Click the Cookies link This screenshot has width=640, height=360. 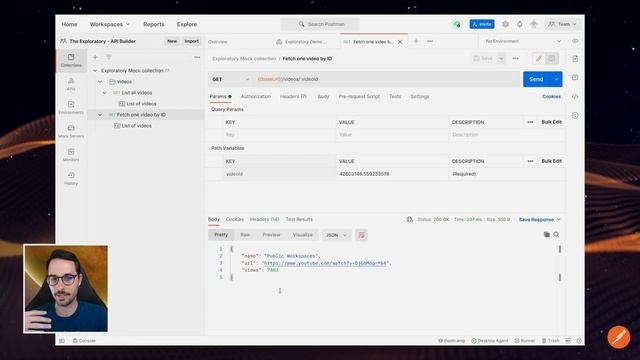point(551,97)
